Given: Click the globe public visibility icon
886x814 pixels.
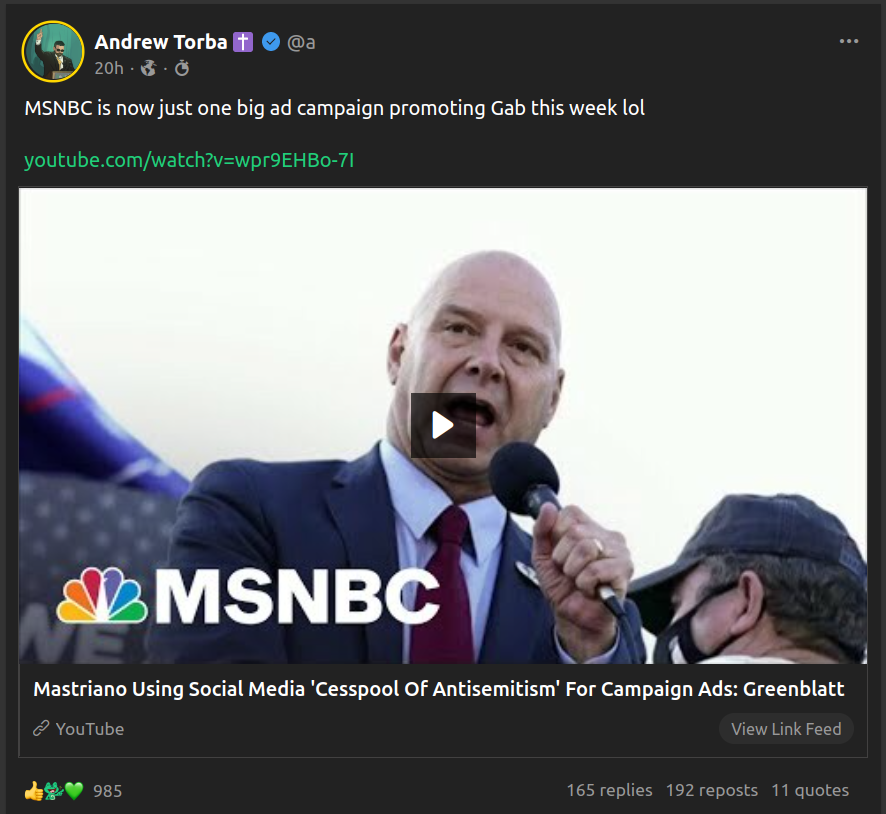Looking at the screenshot, I should click(149, 68).
